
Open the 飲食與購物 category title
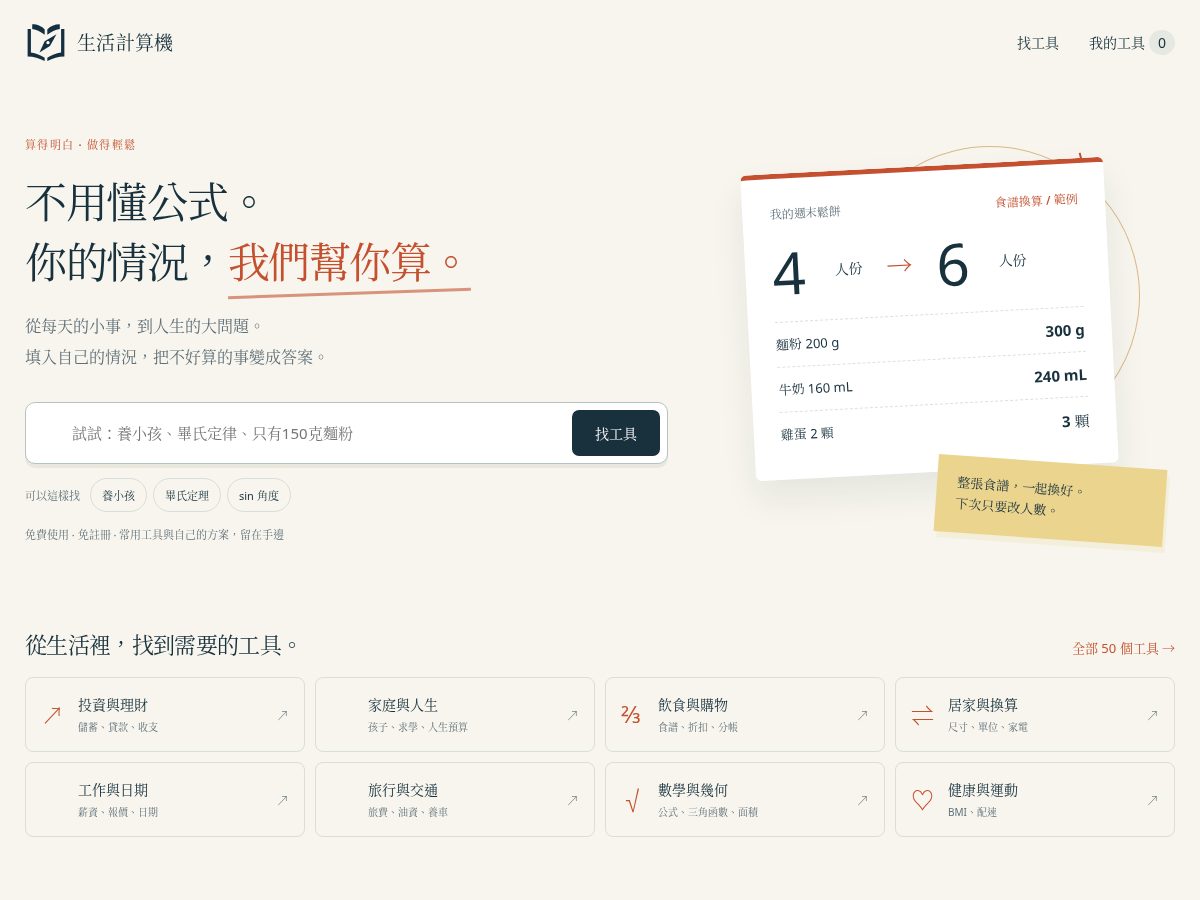point(693,705)
